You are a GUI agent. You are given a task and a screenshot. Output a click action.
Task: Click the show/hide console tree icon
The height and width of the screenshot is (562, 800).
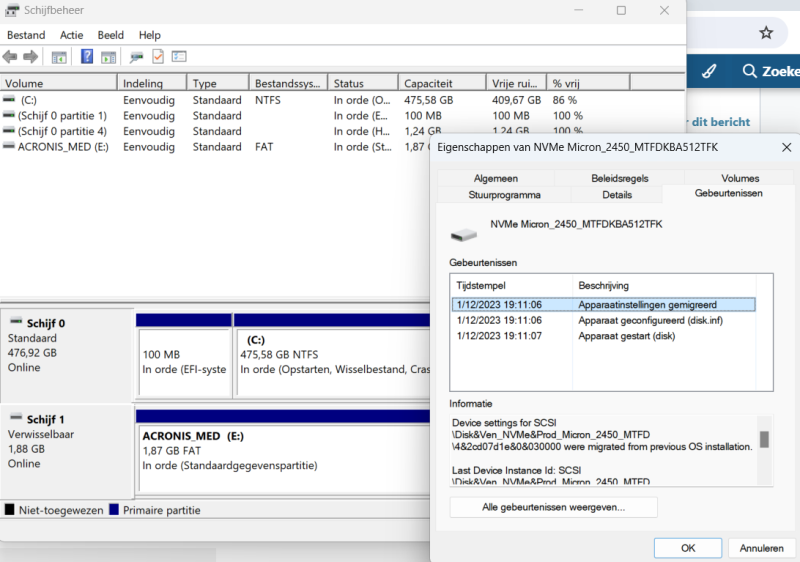click(59, 57)
